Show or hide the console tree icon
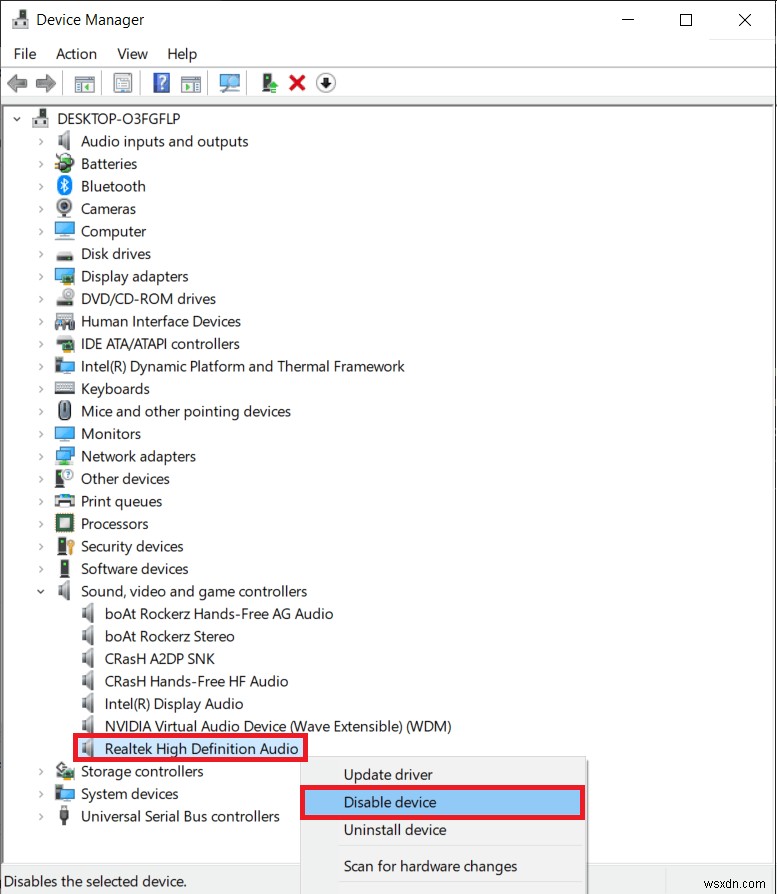The width and height of the screenshot is (777, 894). (x=85, y=84)
